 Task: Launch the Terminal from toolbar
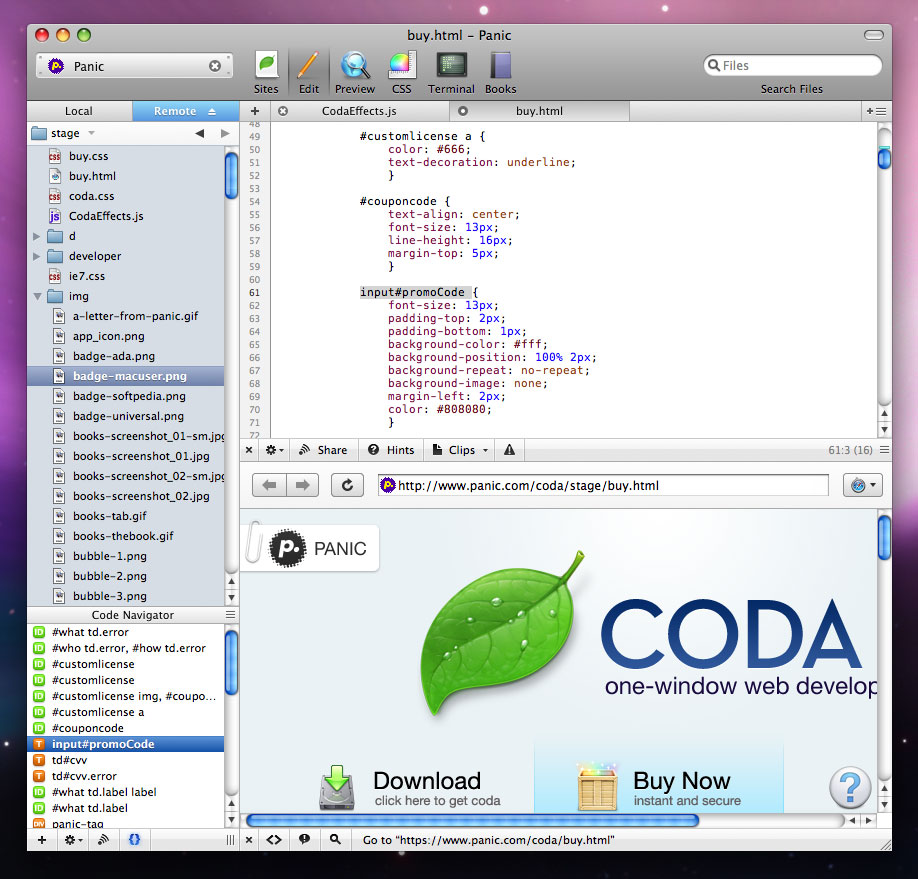coord(451,72)
